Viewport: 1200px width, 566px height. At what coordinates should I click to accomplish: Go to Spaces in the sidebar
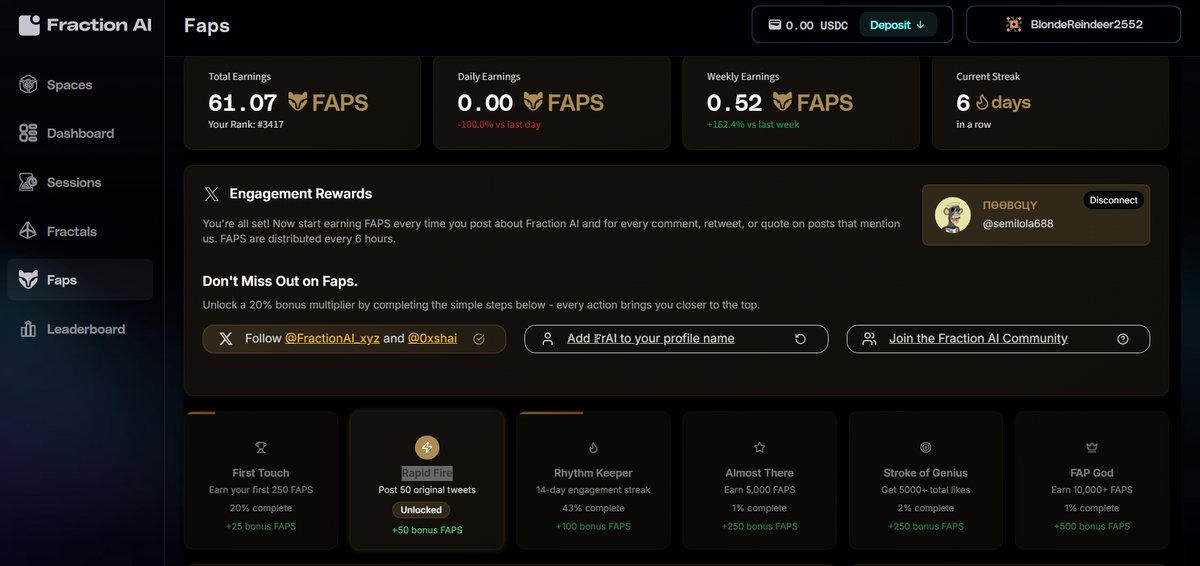tap(80, 85)
